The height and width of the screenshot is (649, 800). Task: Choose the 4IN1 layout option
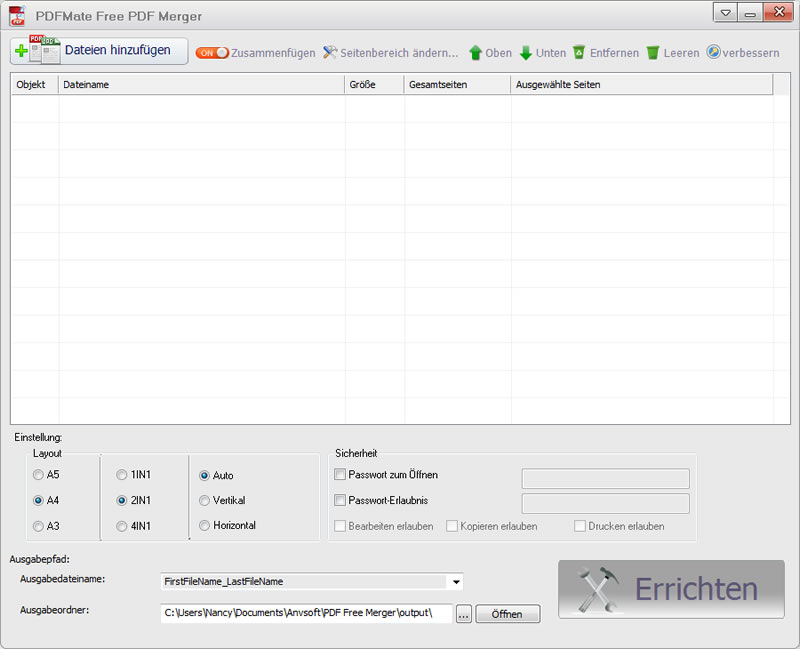tap(121, 526)
